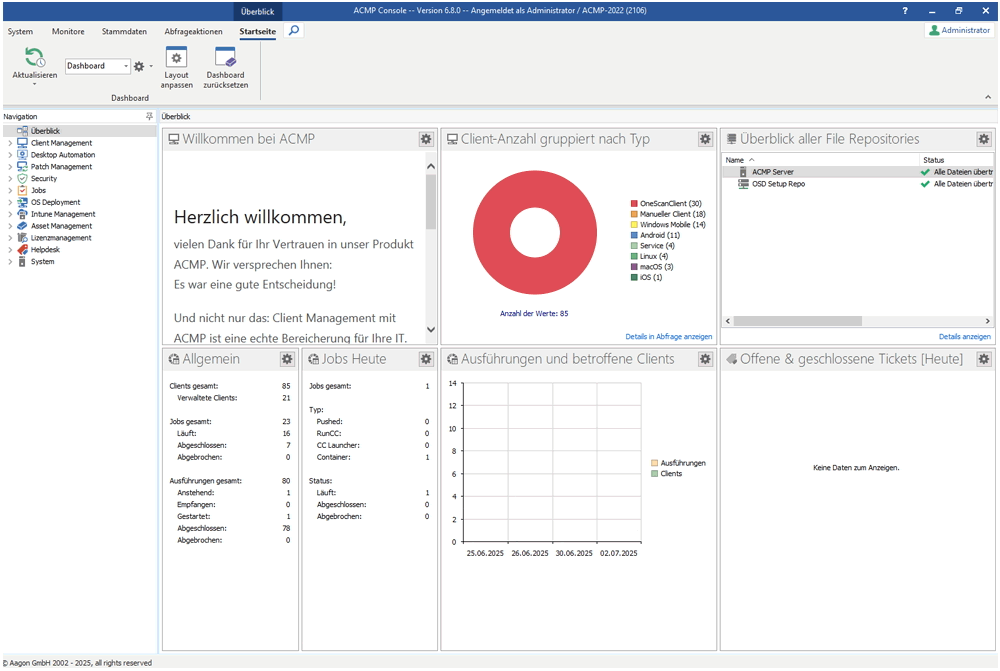The height and width of the screenshot is (671, 1000).
Task: Open the Monitore ribbon tab
Action: click(x=68, y=31)
